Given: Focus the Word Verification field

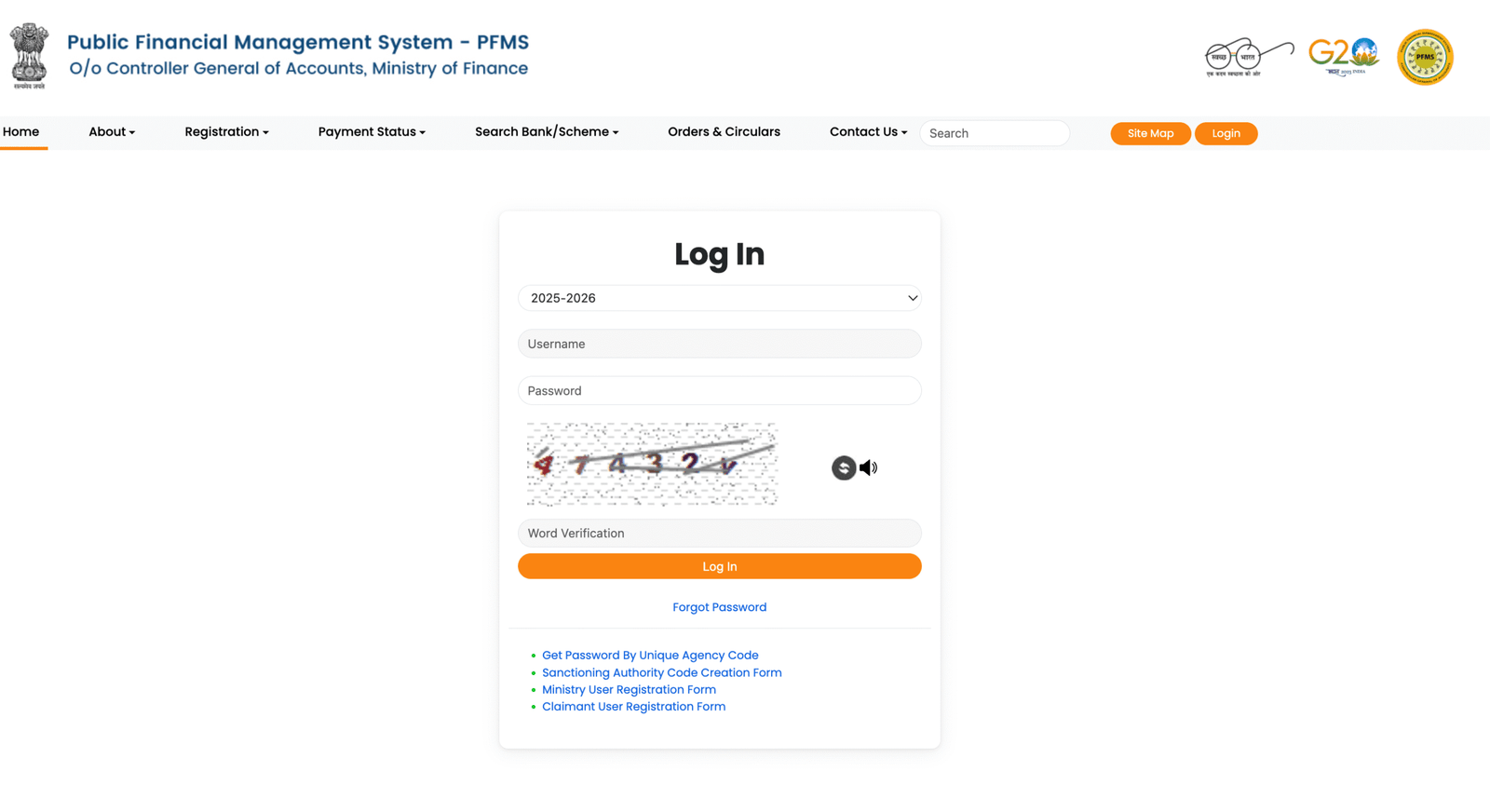Looking at the screenshot, I should point(720,533).
